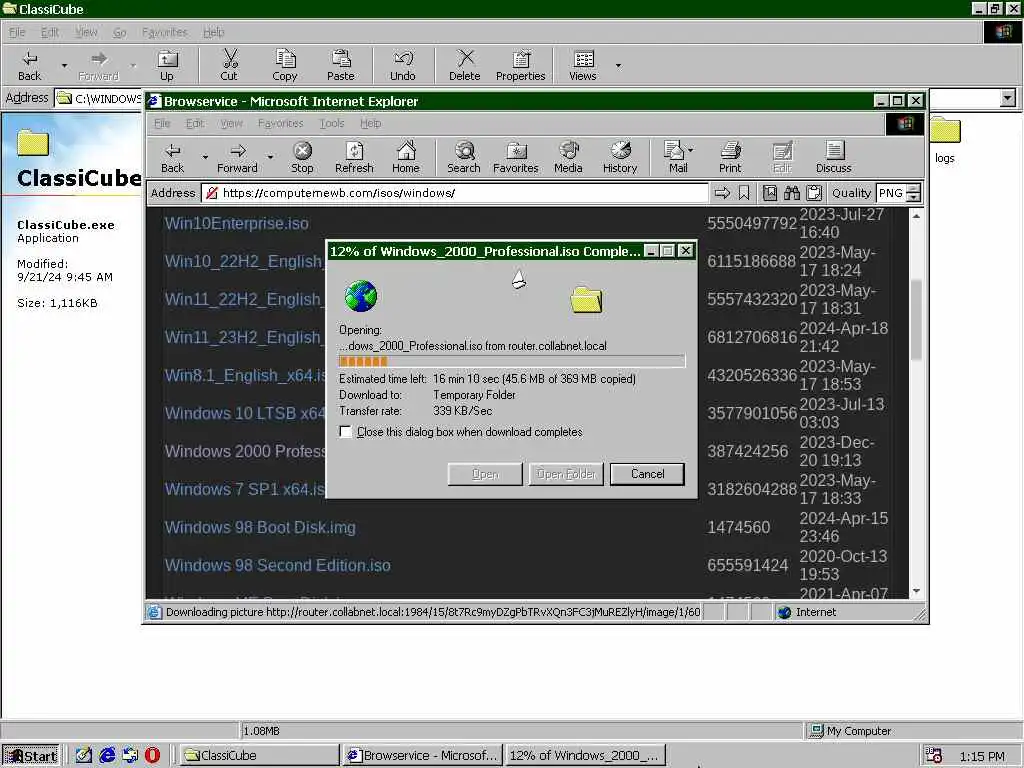Change the Quality PNG spinner value

tap(914, 193)
